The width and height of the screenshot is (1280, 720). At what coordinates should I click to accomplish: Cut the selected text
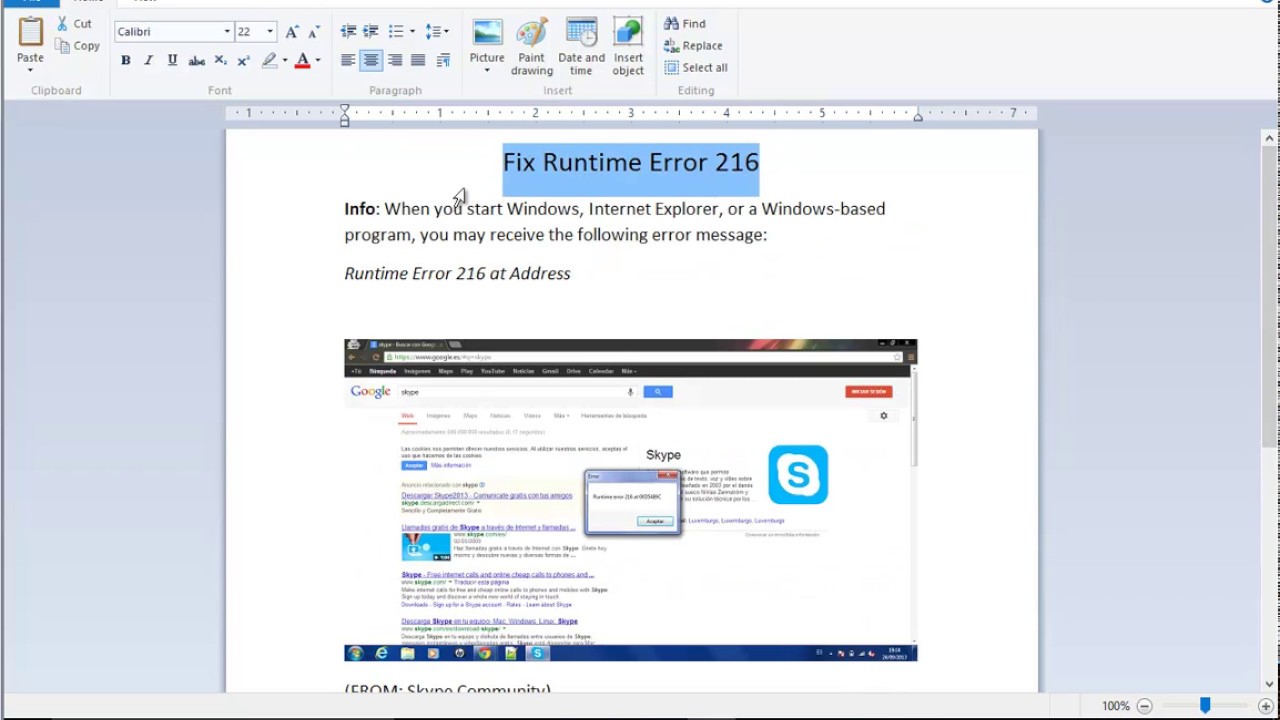[x=73, y=24]
